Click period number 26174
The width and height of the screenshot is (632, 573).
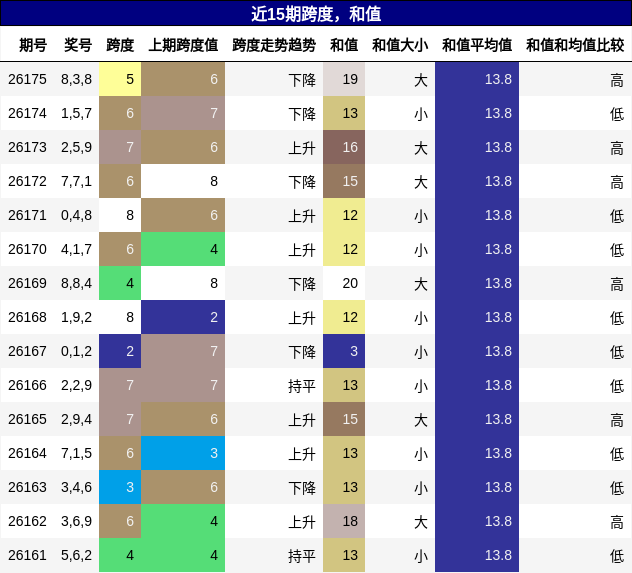pyautogui.click(x=27, y=113)
